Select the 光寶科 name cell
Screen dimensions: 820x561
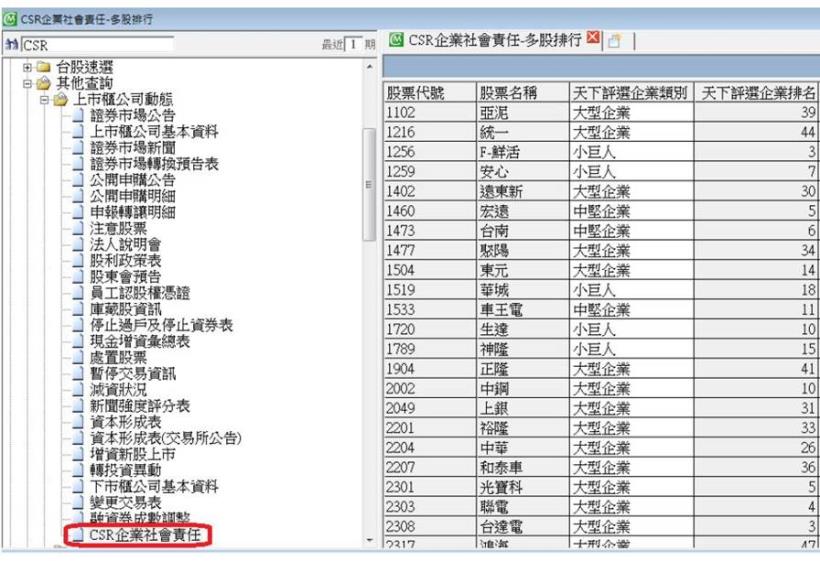[x=523, y=487]
